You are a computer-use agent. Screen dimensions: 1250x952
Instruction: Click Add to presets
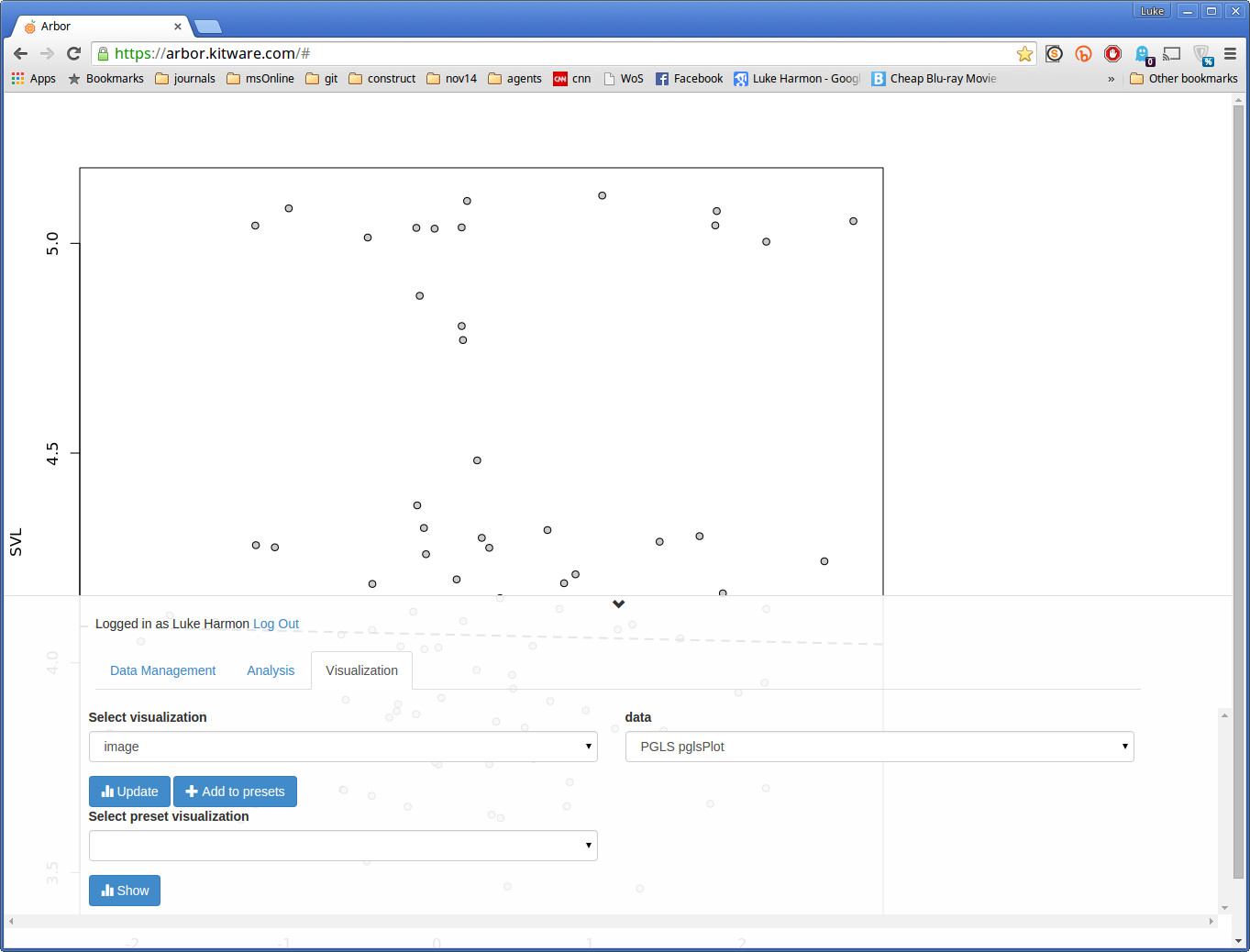[235, 791]
